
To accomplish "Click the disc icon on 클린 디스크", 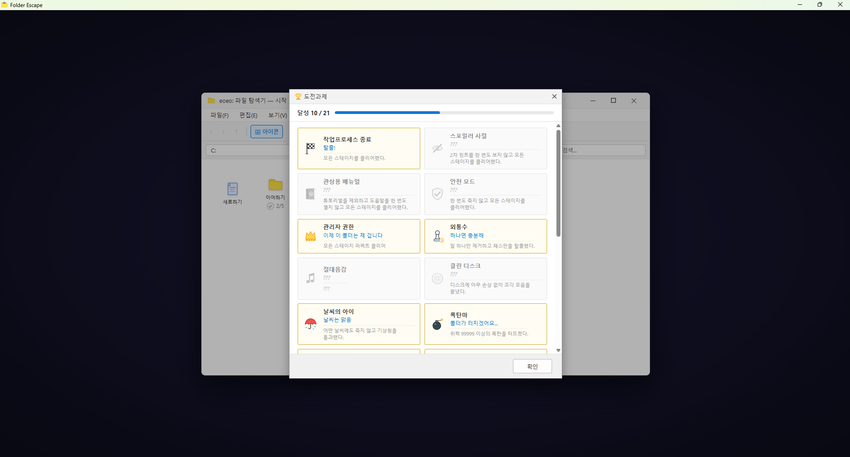I will tap(437, 278).
